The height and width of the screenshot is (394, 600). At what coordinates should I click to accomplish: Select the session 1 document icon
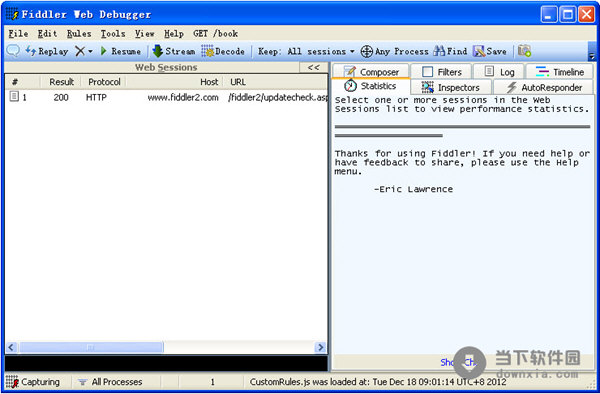(14, 96)
